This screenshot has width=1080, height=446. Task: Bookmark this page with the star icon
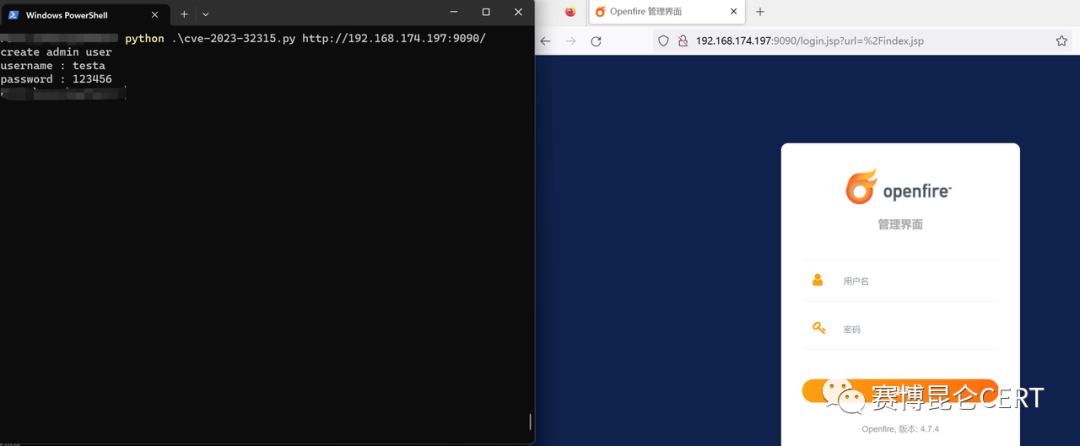pos(1061,41)
